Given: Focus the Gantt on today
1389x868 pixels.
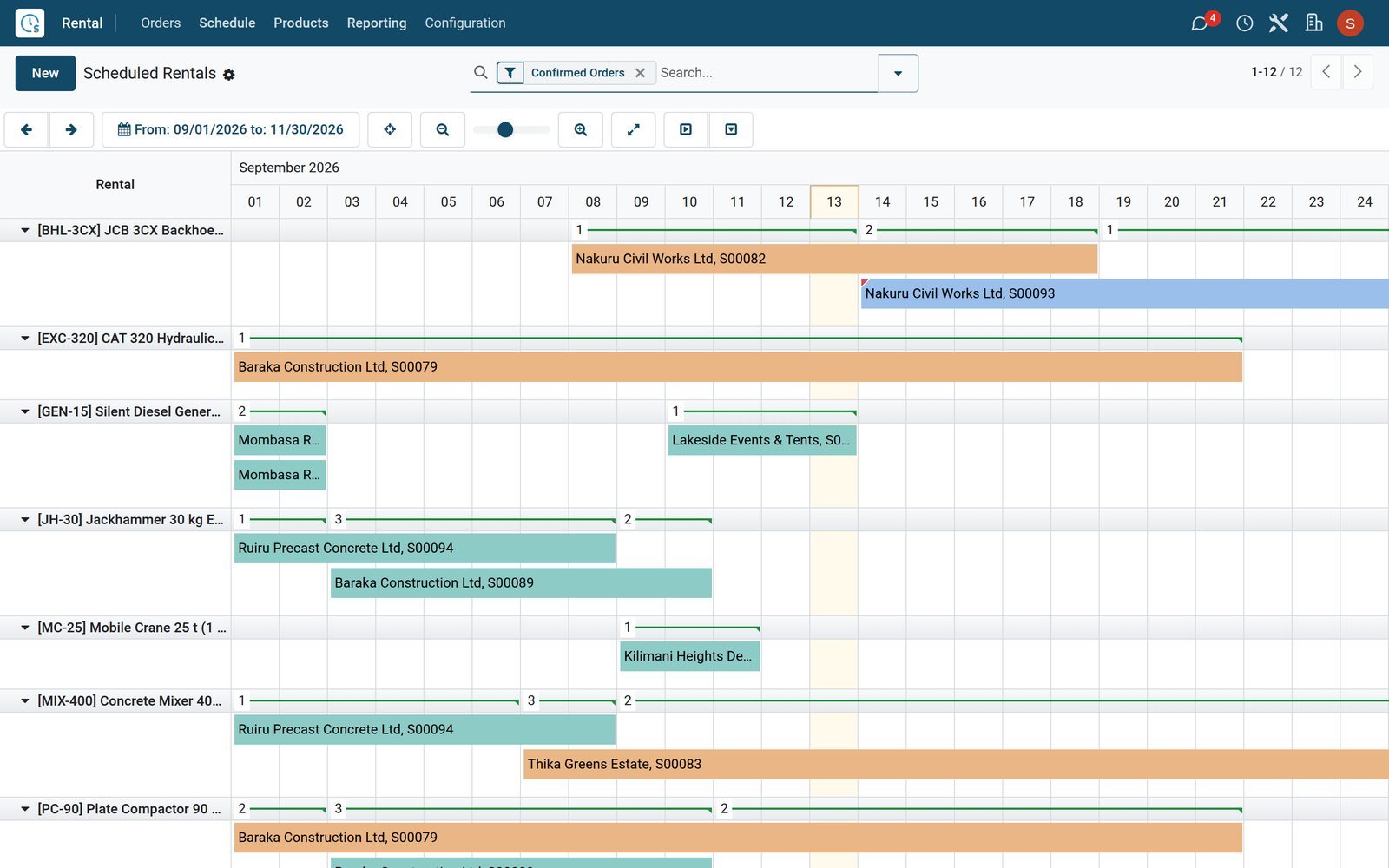Looking at the screenshot, I should [390, 129].
